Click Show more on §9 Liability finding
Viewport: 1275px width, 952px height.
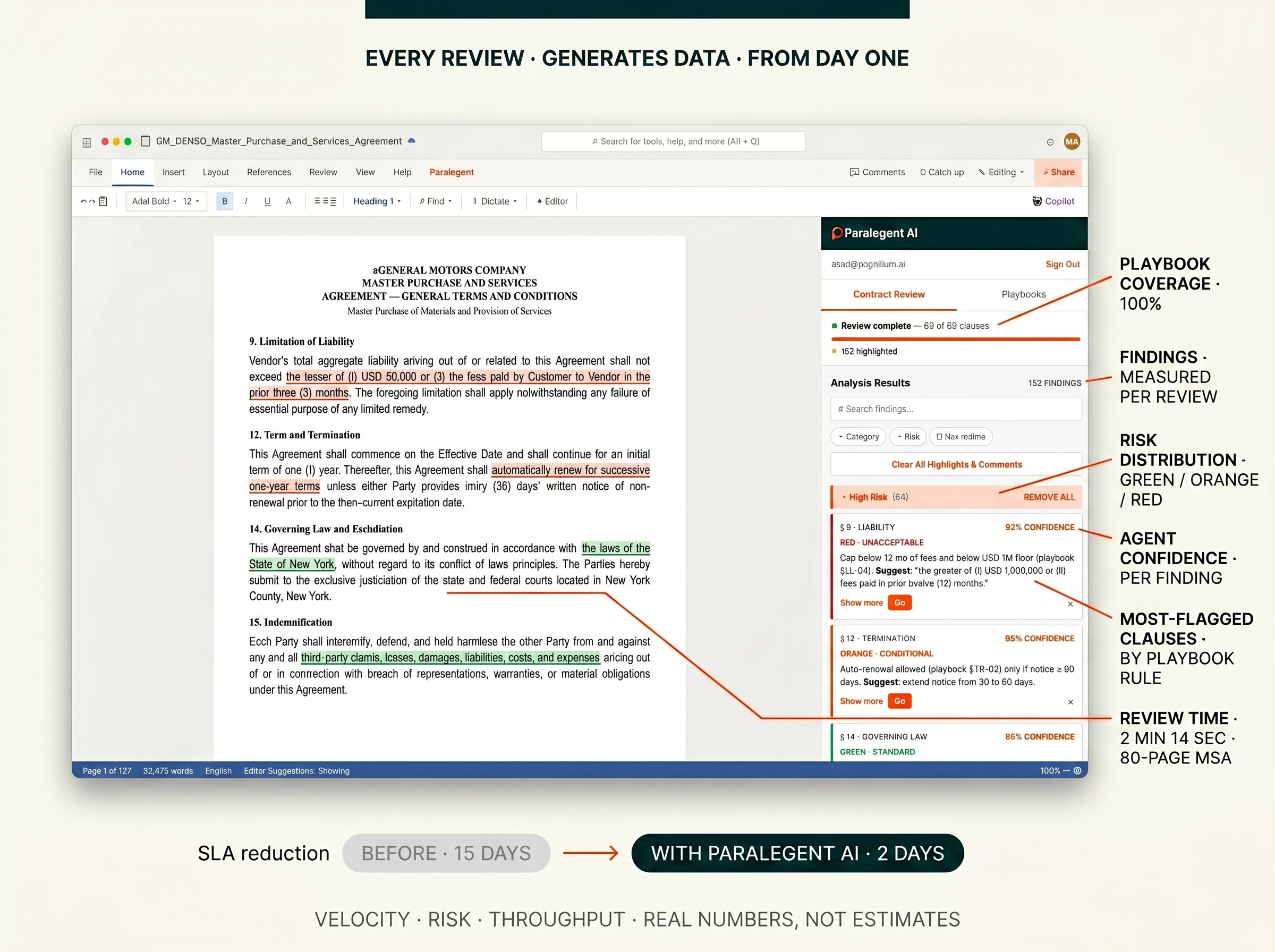tap(861, 603)
